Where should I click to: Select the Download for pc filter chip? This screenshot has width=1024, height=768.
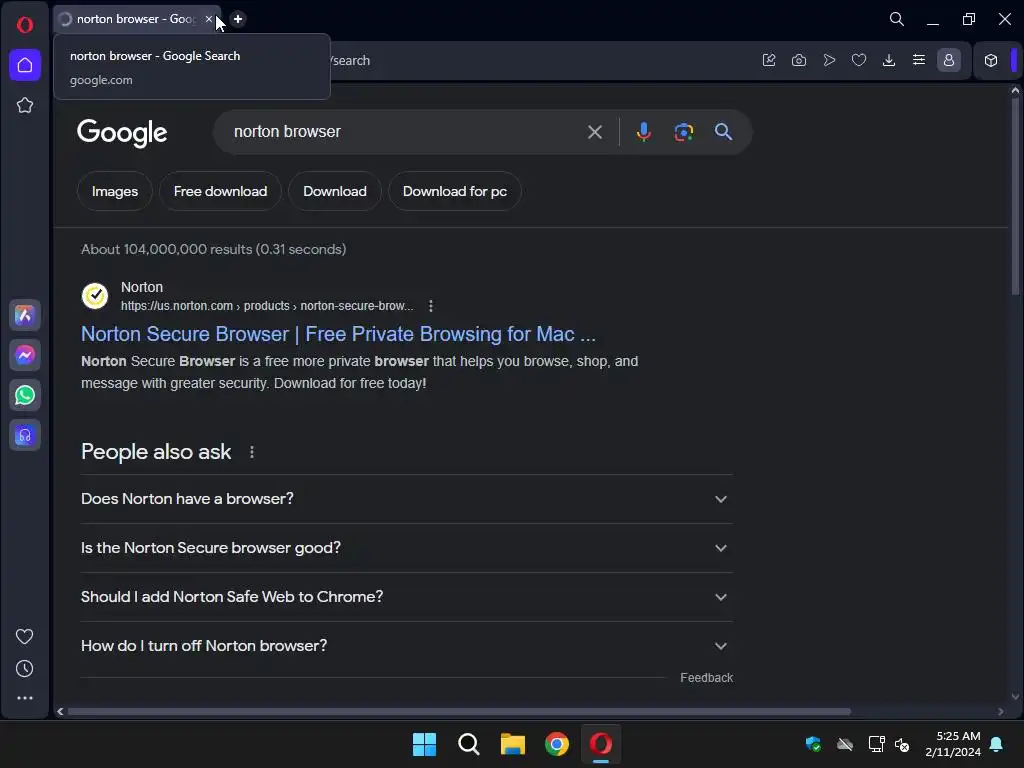click(455, 191)
